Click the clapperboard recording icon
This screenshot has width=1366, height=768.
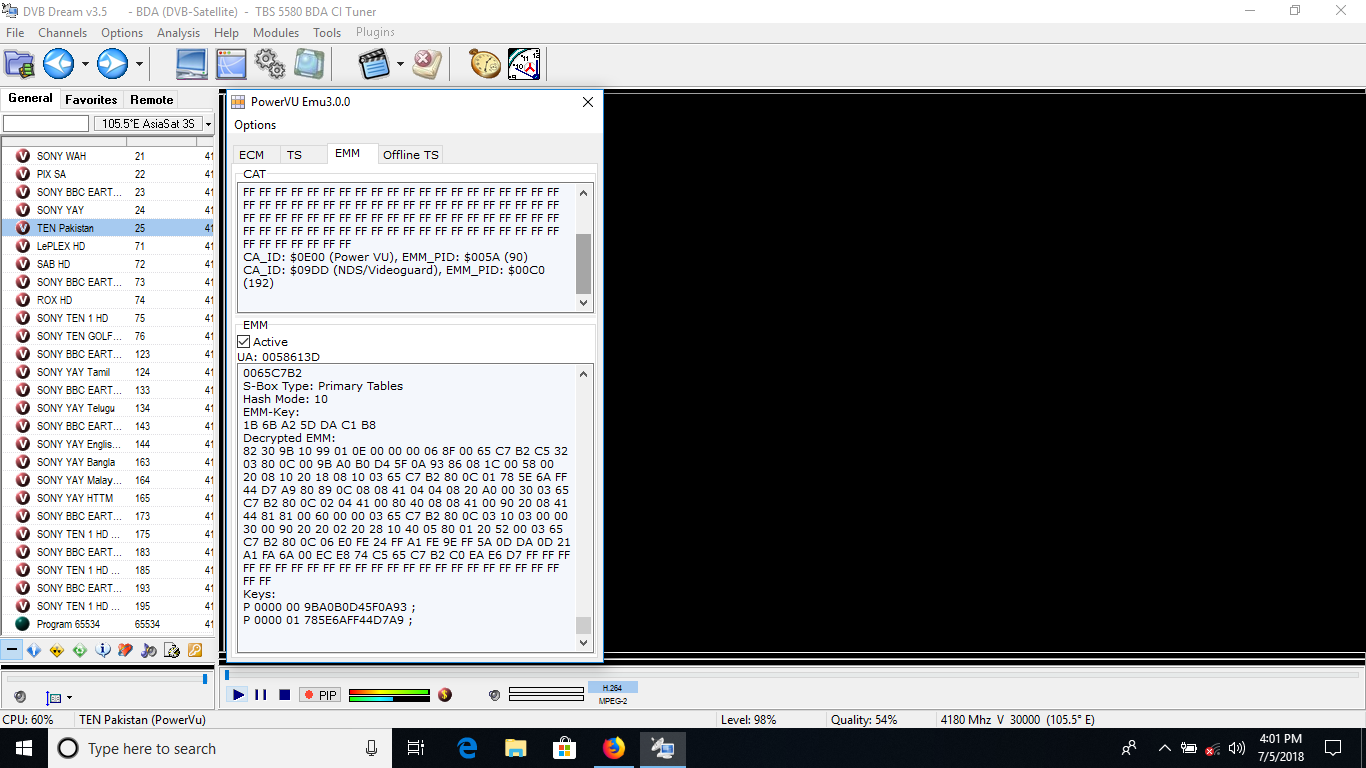374,65
